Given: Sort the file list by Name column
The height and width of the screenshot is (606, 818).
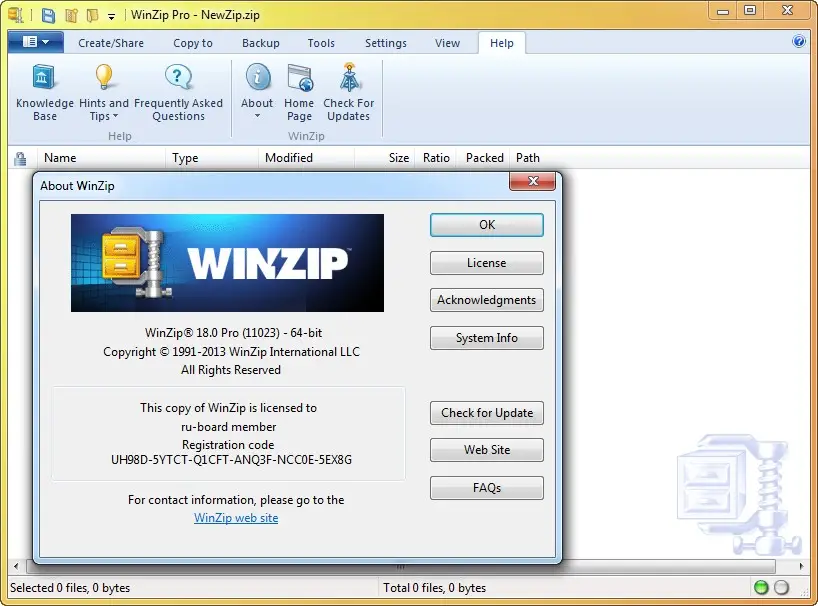Looking at the screenshot, I should pos(101,158).
